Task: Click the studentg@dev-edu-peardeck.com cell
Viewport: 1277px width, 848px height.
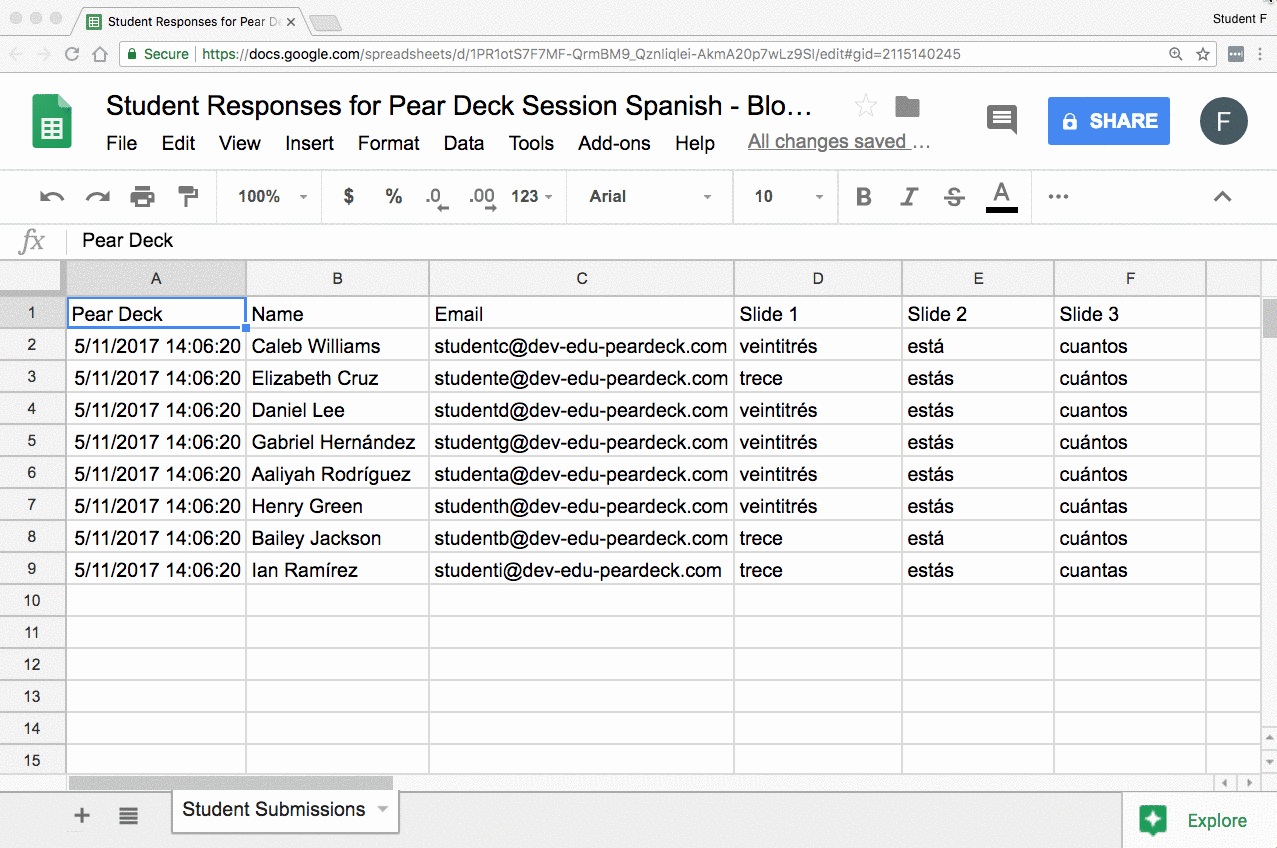Action: (582, 441)
